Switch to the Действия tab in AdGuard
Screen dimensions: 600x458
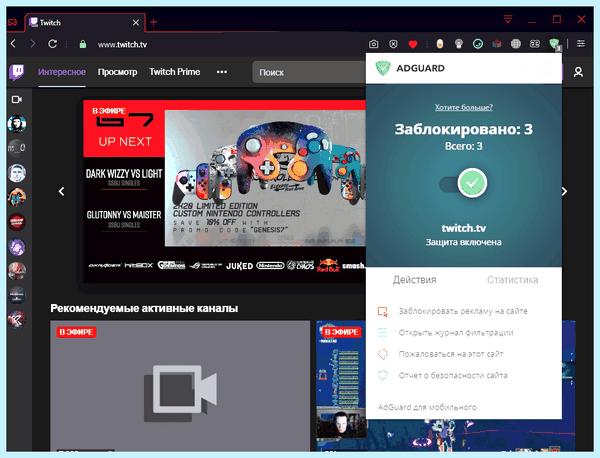point(414,280)
